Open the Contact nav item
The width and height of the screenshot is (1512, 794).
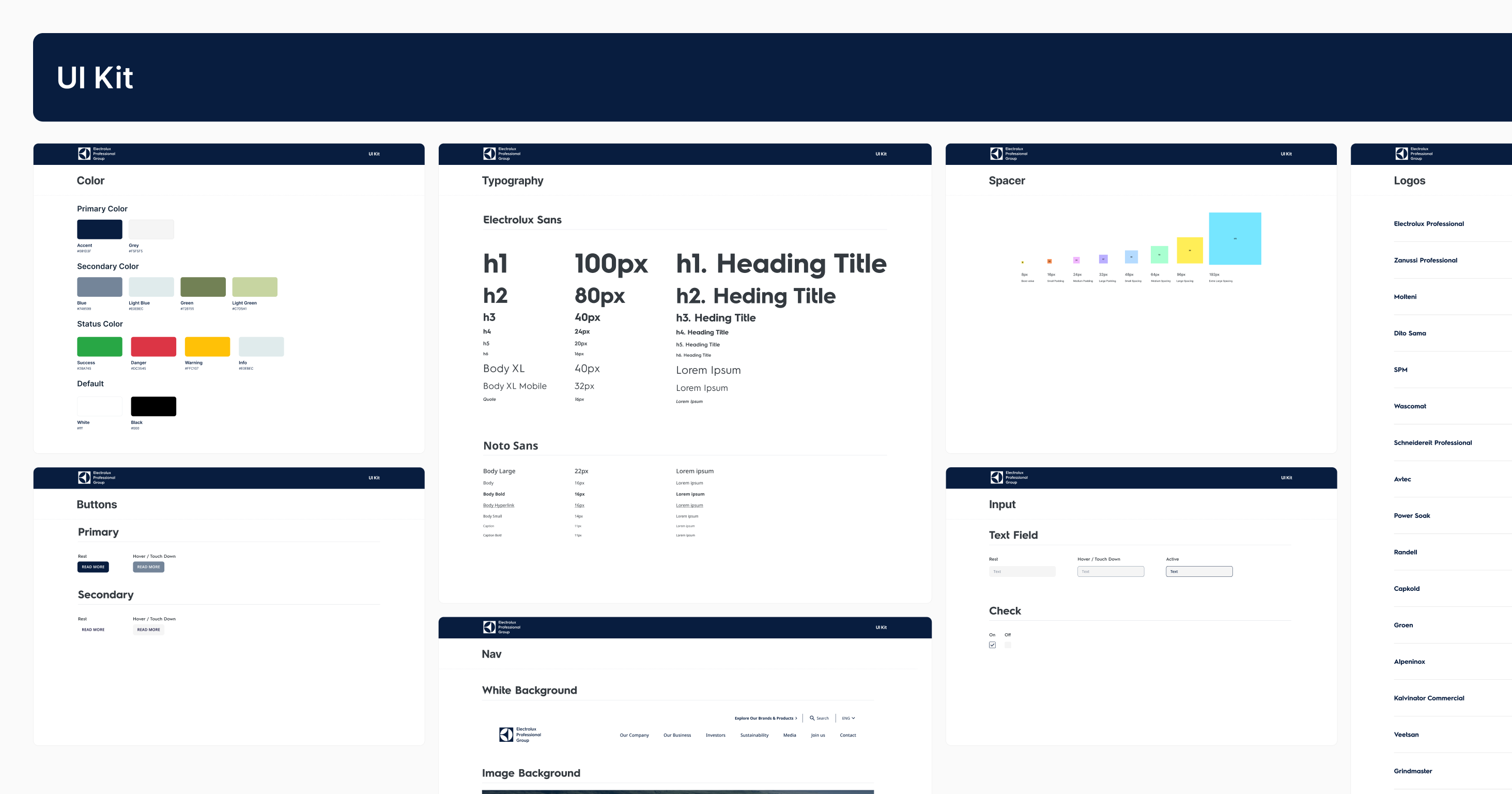(x=848, y=735)
